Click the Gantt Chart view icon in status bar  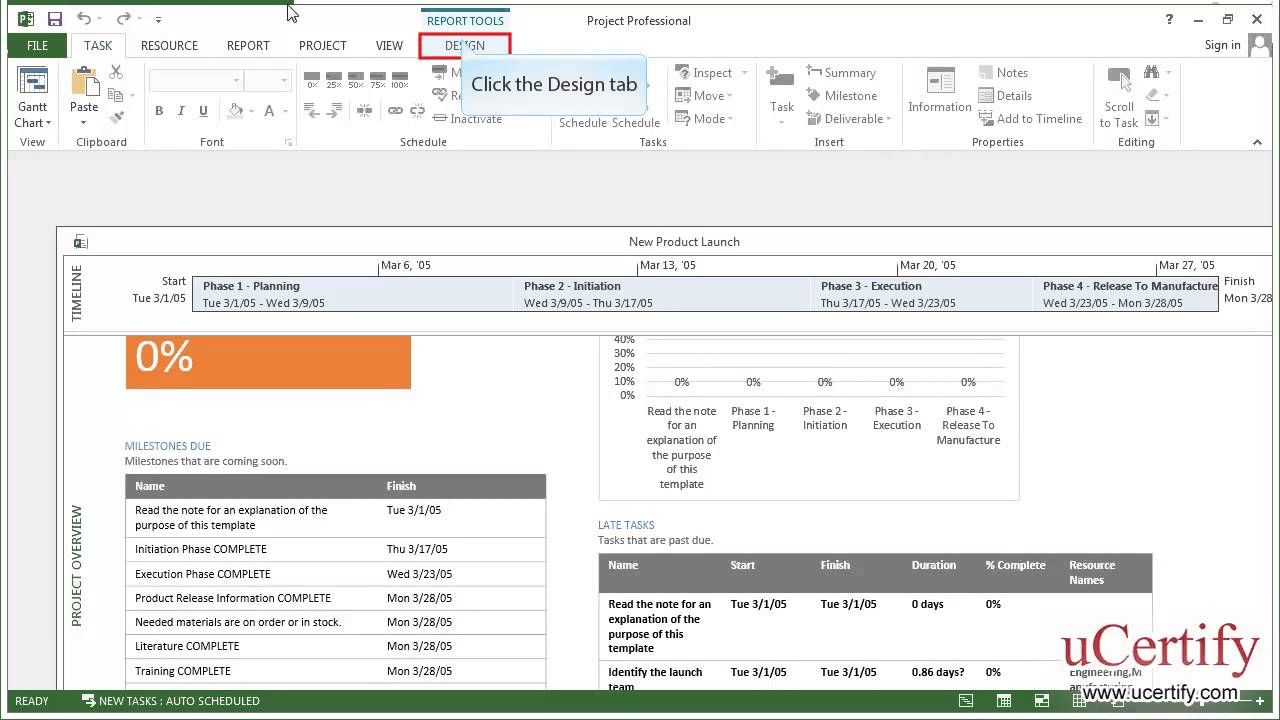tap(966, 701)
